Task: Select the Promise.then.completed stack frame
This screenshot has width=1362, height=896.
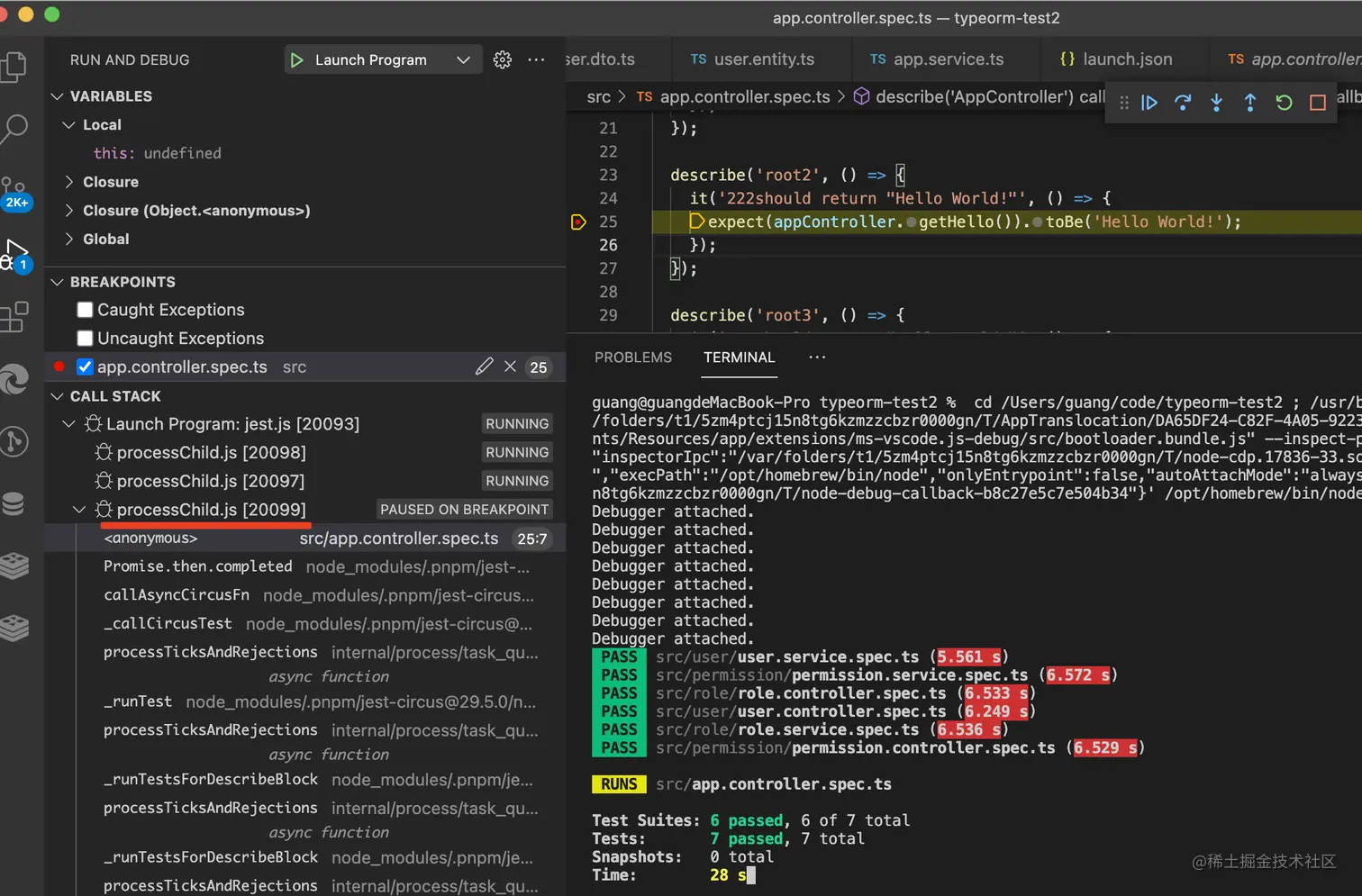Action: tap(197, 566)
